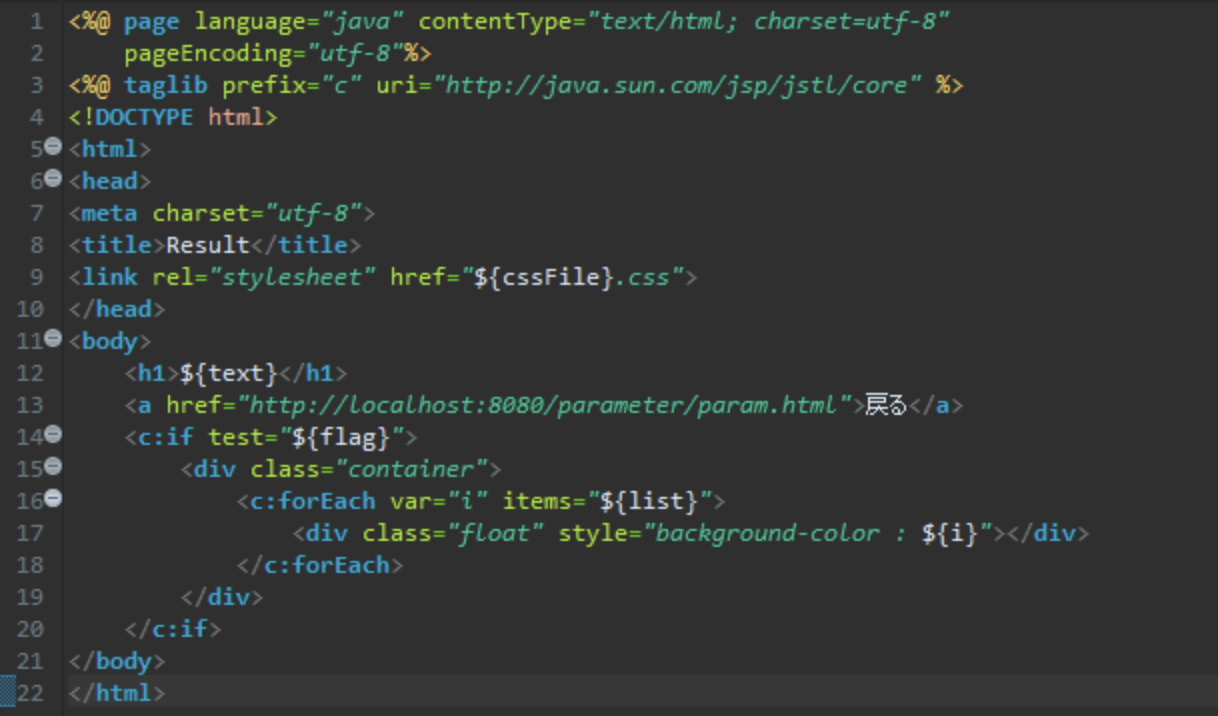The height and width of the screenshot is (716, 1218).
Task: Click line number 1 in the gutter
Action: click(37, 21)
